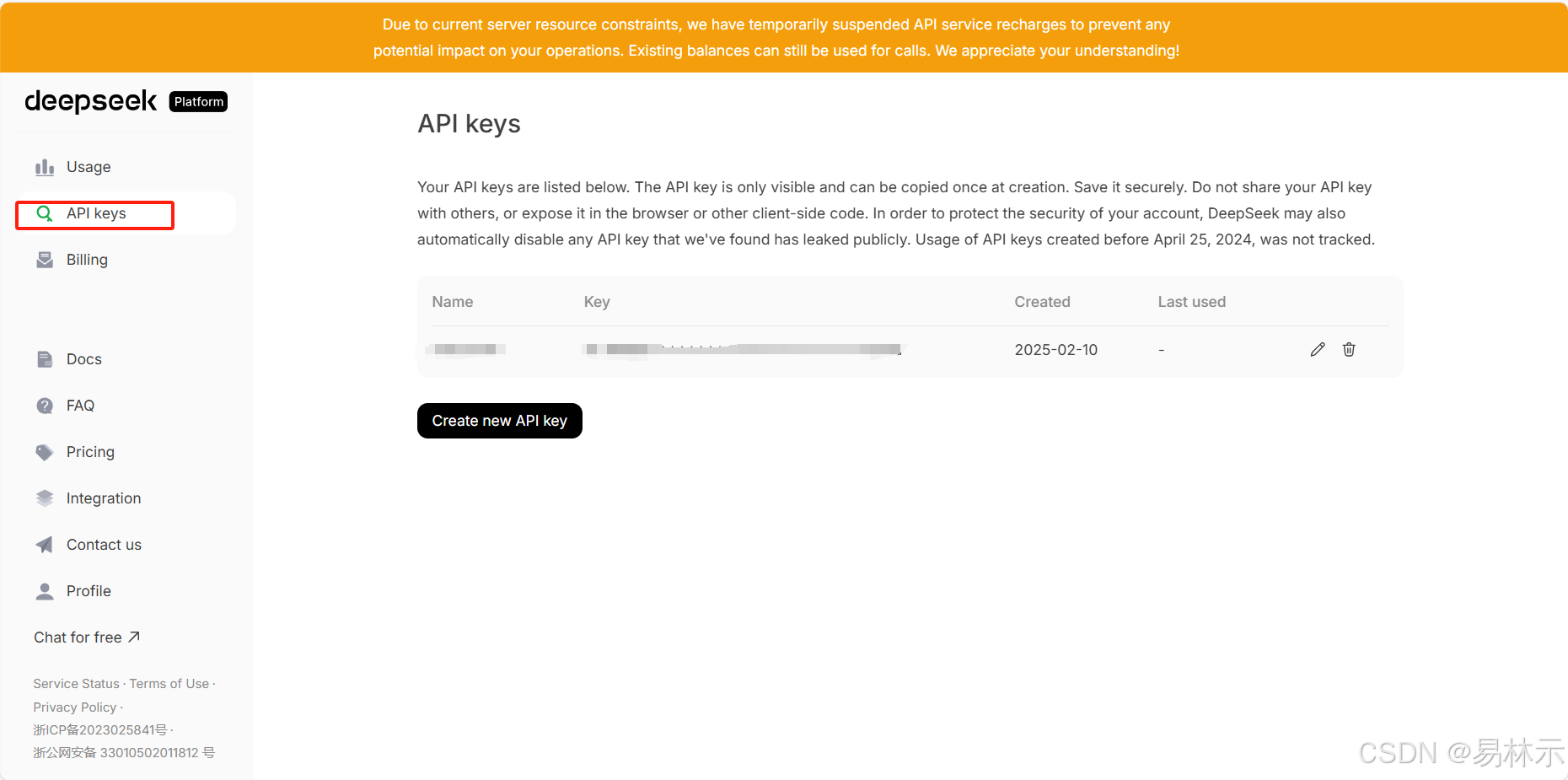This screenshot has width=1568, height=780.
Task: Click the API keys magnifier icon
Action: point(45,213)
